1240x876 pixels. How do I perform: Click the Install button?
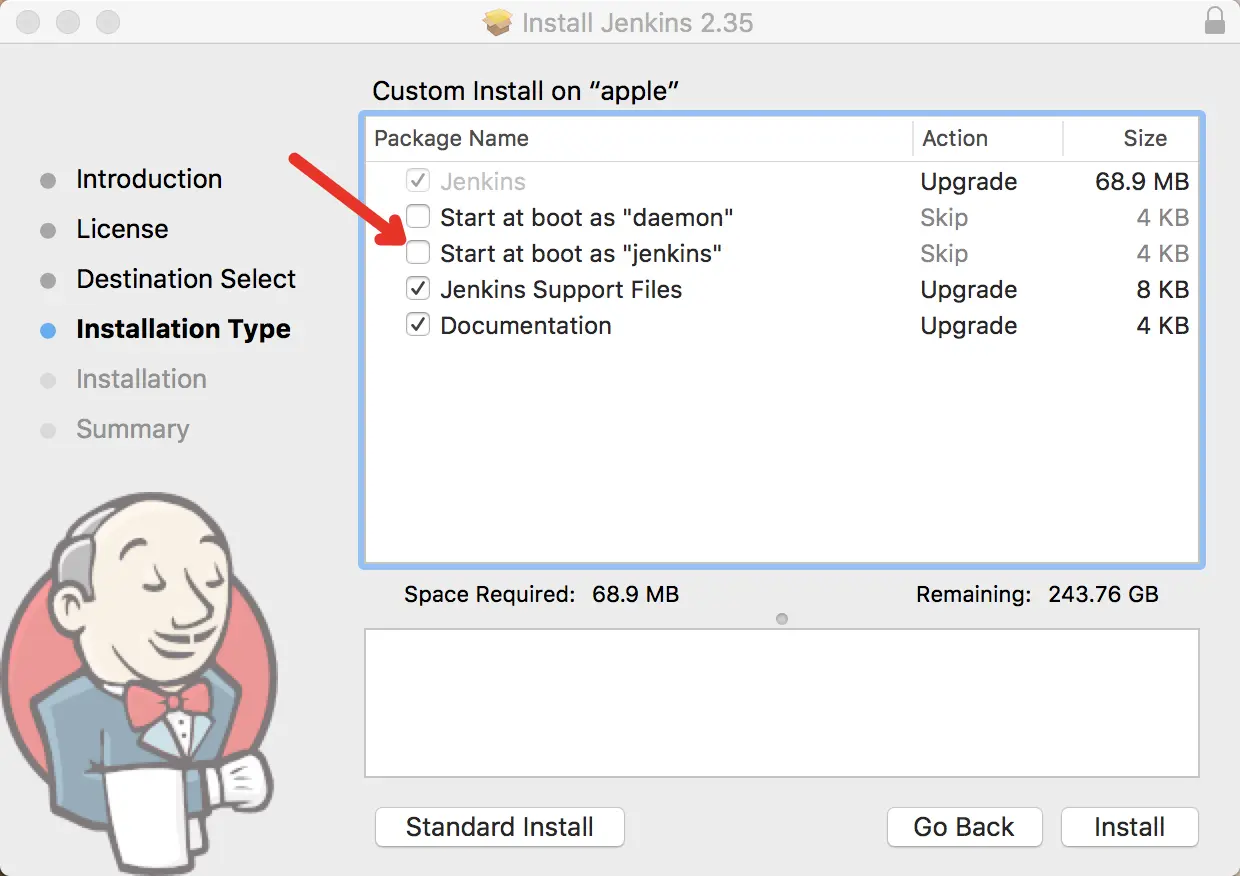coord(1129,827)
